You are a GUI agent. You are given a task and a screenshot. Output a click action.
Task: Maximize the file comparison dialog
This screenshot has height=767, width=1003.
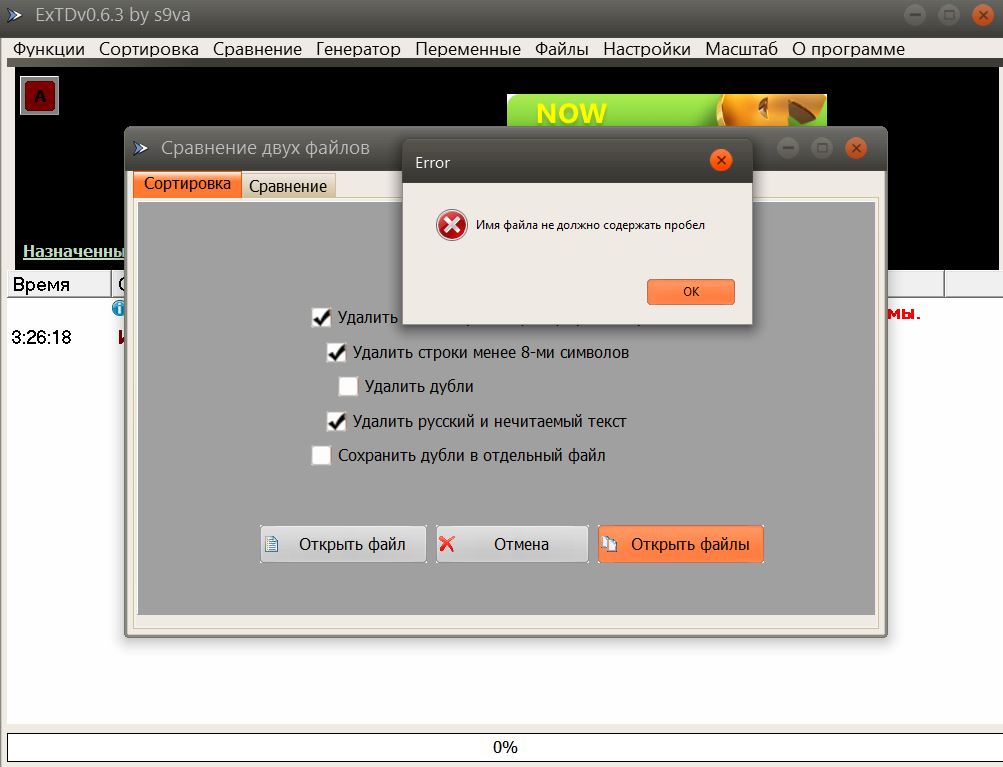coord(822,148)
